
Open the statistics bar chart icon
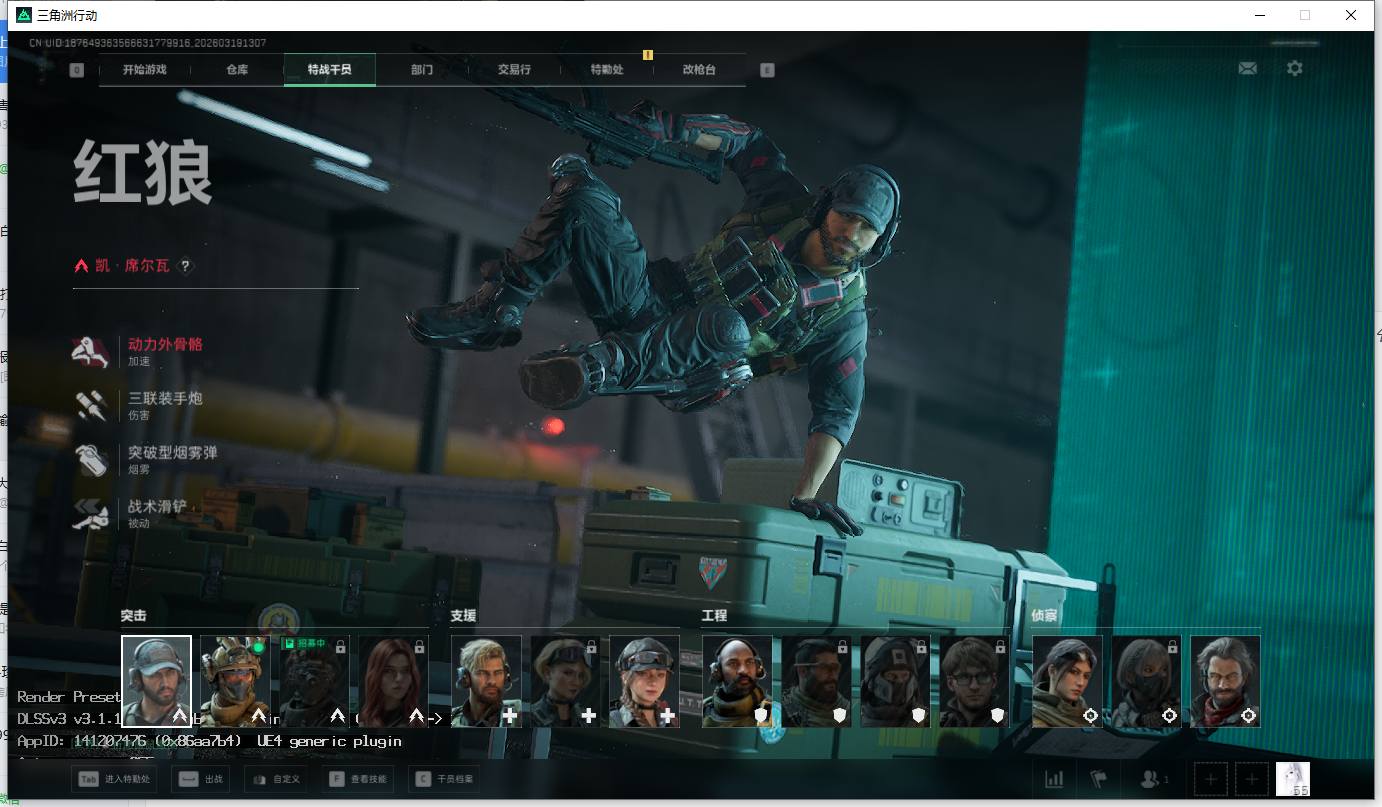[1054, 779]
